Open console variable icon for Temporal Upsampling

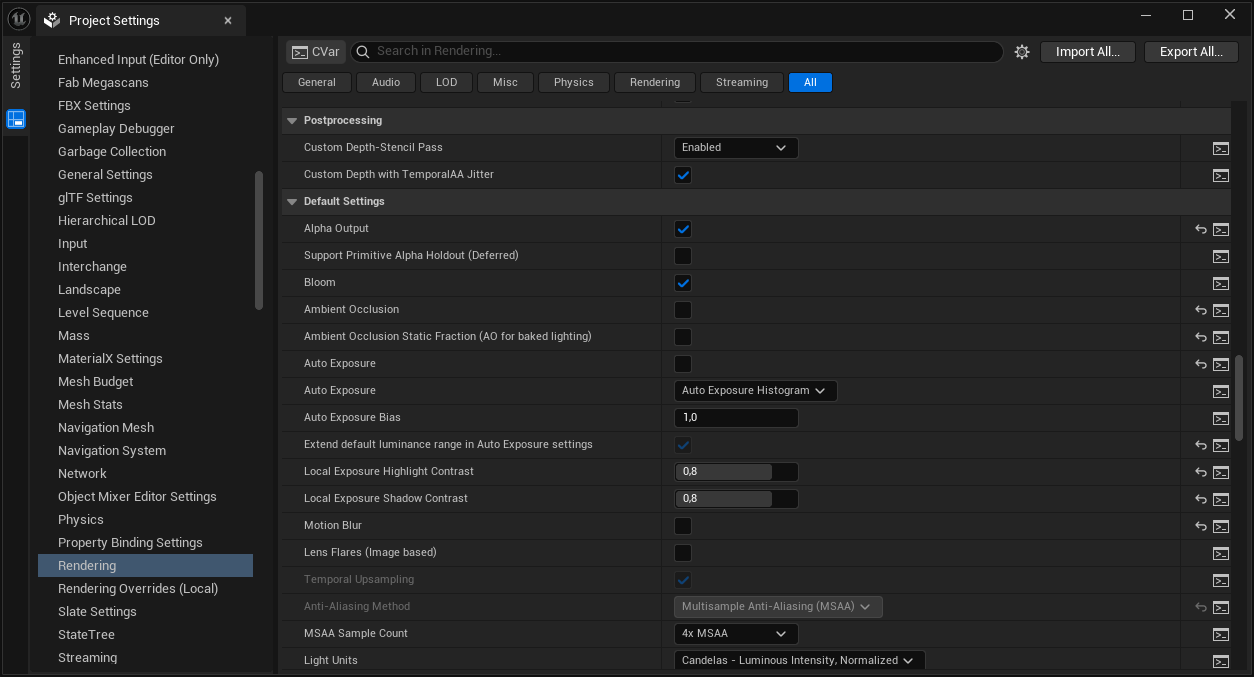pos(1221,580)
